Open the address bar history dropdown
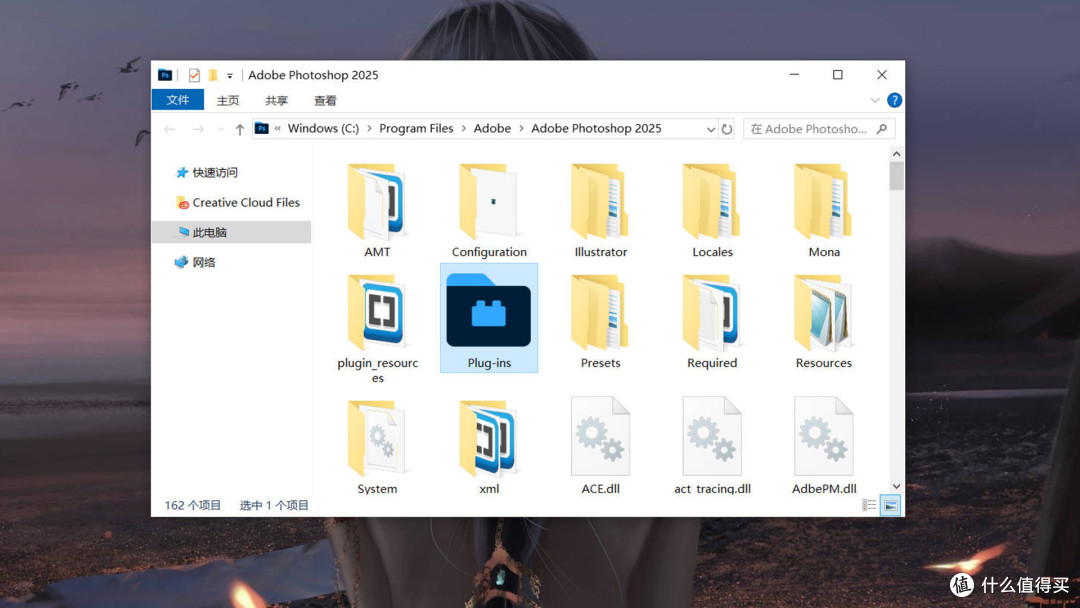The image size is (1080, 608). (x=711, y=129)
